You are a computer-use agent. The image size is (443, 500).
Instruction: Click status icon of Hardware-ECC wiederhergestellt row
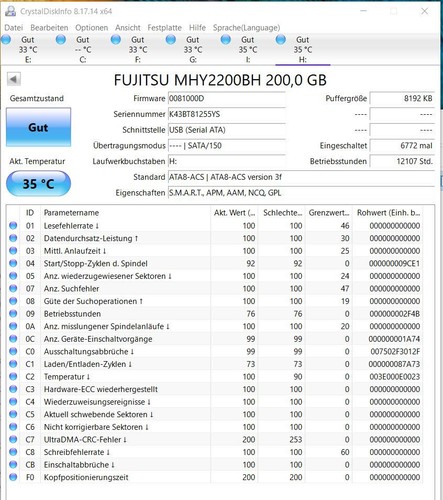[13, 389]
